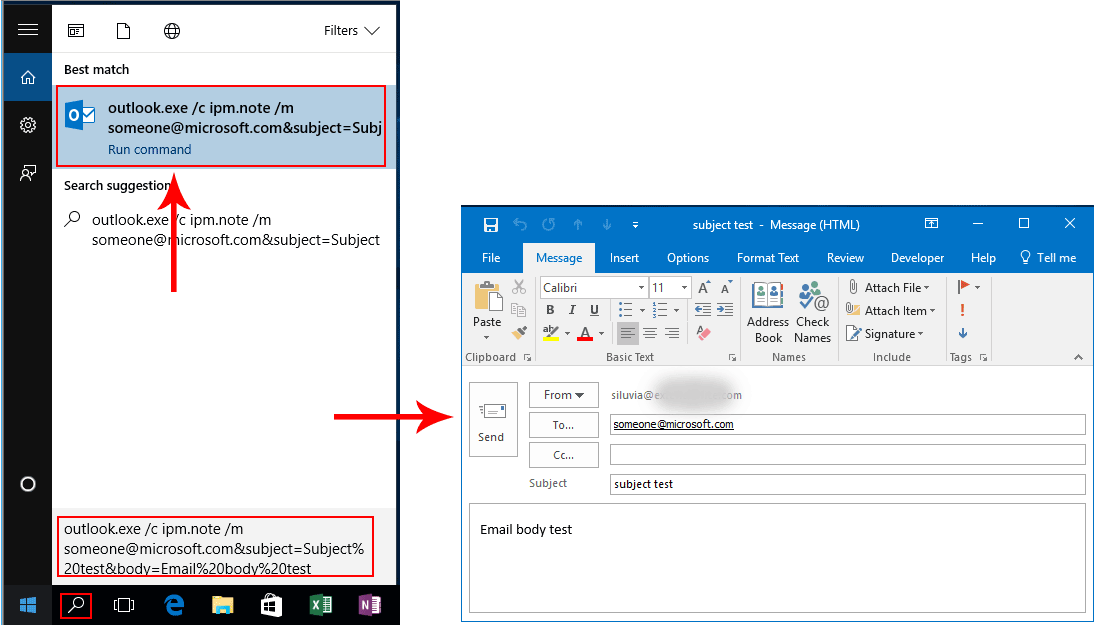The image size is (1096, 626).
Task: Click Run command under Best match
Action: (150, 150)
